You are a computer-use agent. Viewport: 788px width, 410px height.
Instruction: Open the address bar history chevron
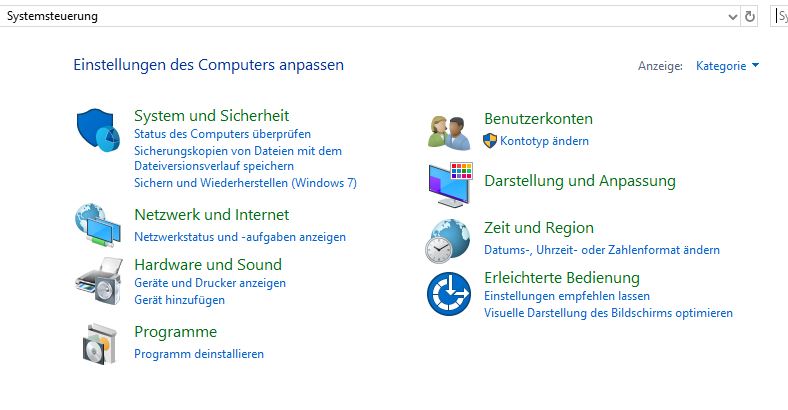click(732, 17)
